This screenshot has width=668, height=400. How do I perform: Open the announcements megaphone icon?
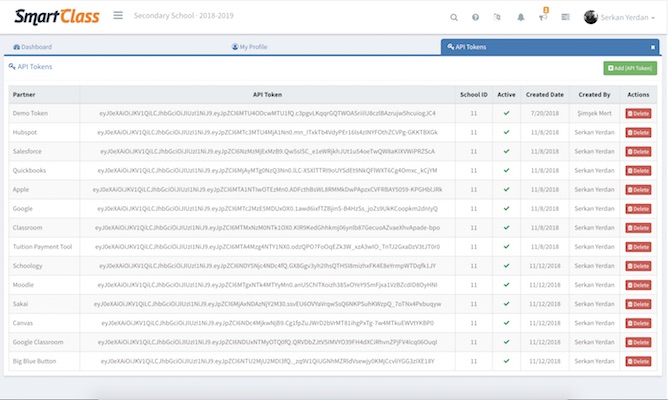(x=543, y=17)
